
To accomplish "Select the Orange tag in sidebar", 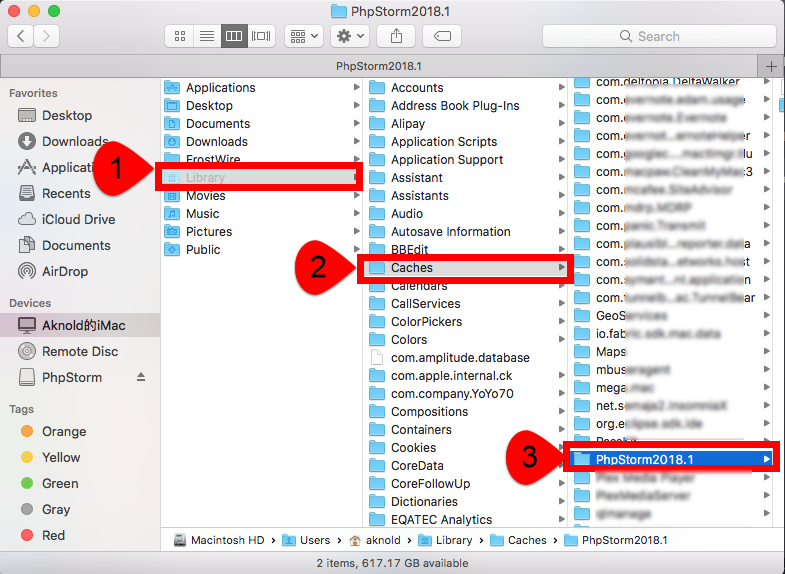I will [x=64, y=432].
